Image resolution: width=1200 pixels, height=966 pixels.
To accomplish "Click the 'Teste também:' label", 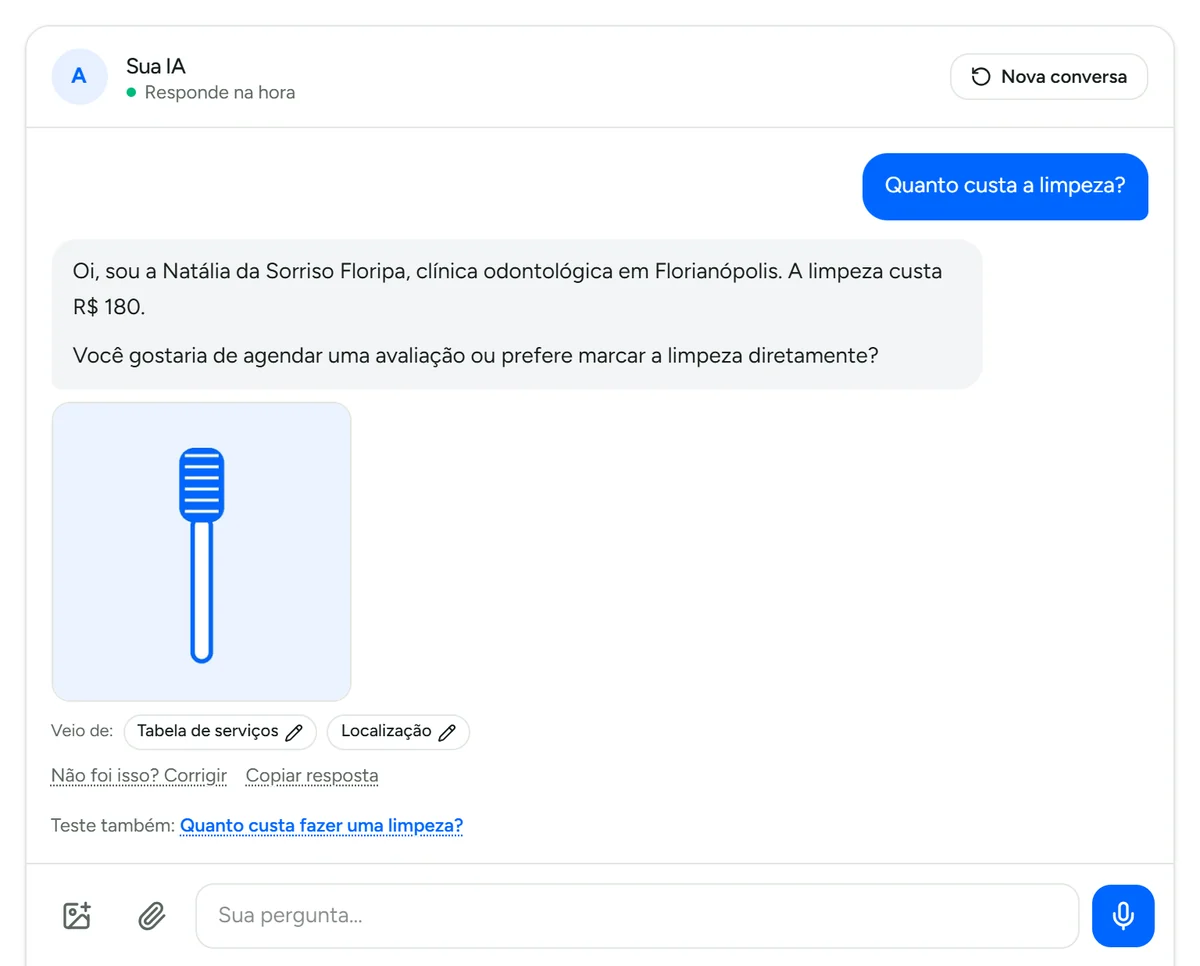I will click(113, 826).
